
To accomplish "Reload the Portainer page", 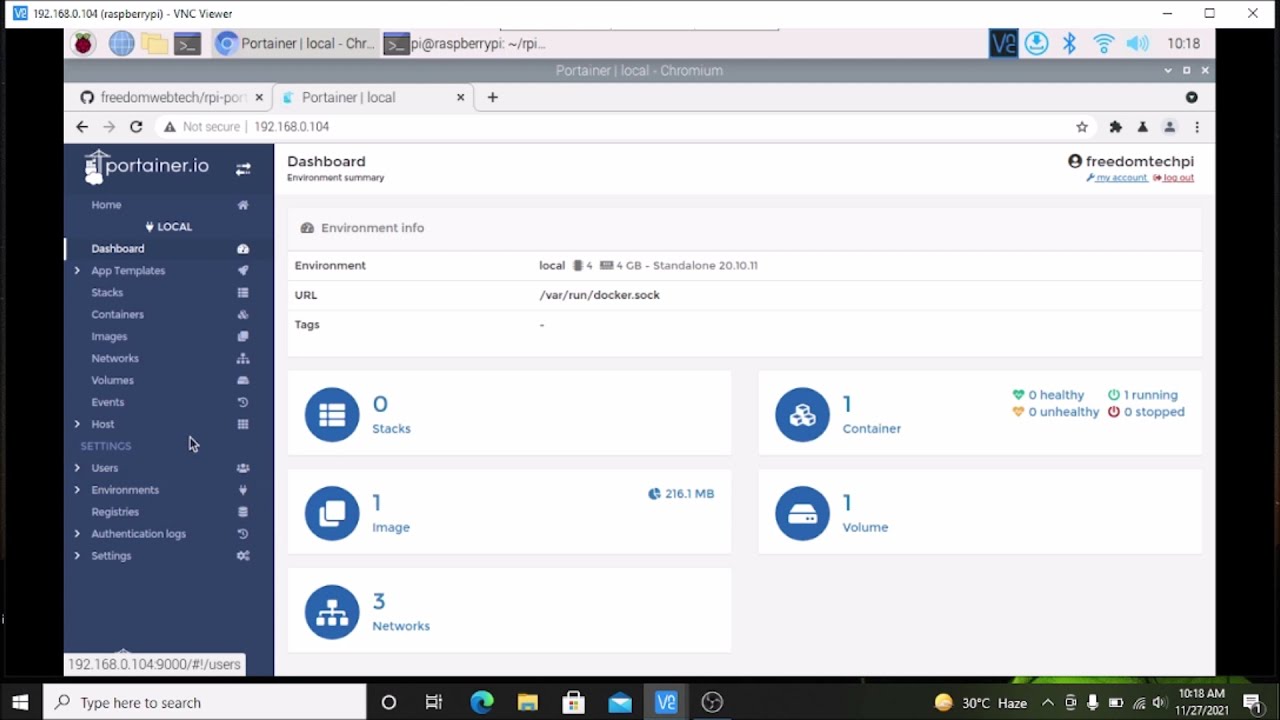I will [136, 127].
